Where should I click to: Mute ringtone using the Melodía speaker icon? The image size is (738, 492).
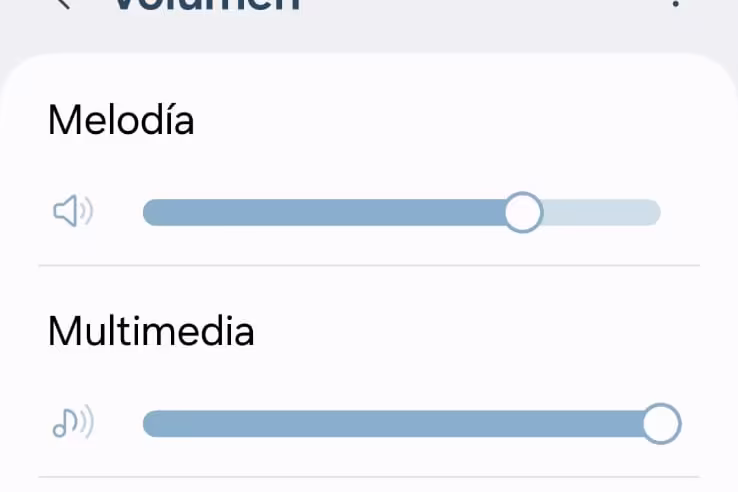point(73,211)
